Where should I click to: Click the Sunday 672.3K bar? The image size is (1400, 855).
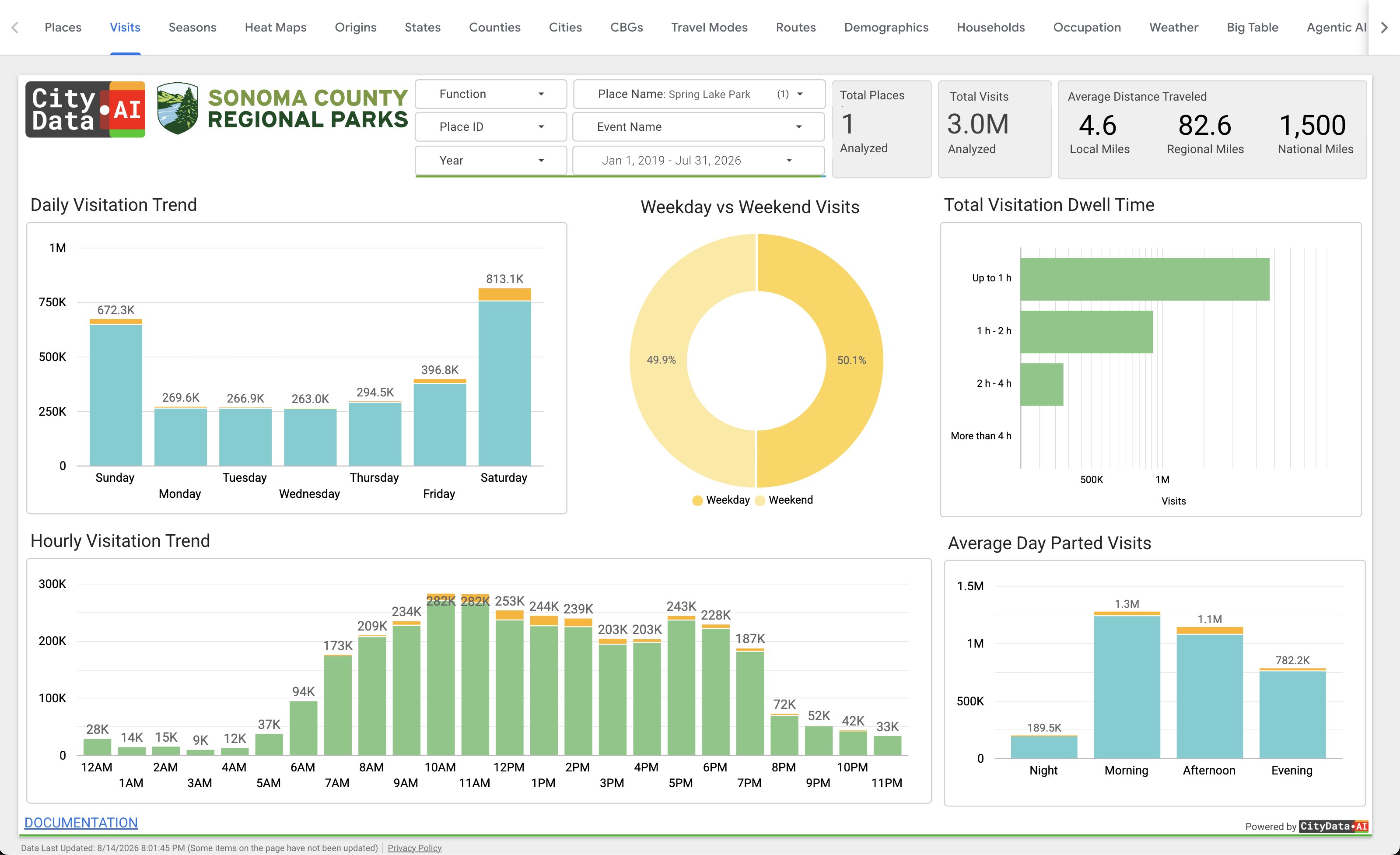click(x=116, y=392)
